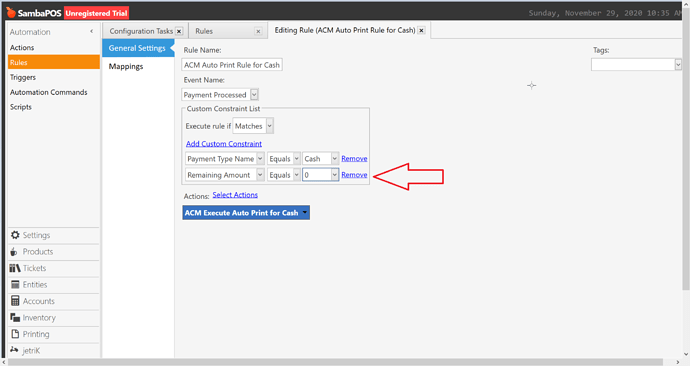690x366 pixels.
Task: Open Inventory icon in sidebar
Action: click(x=15, y=318)
